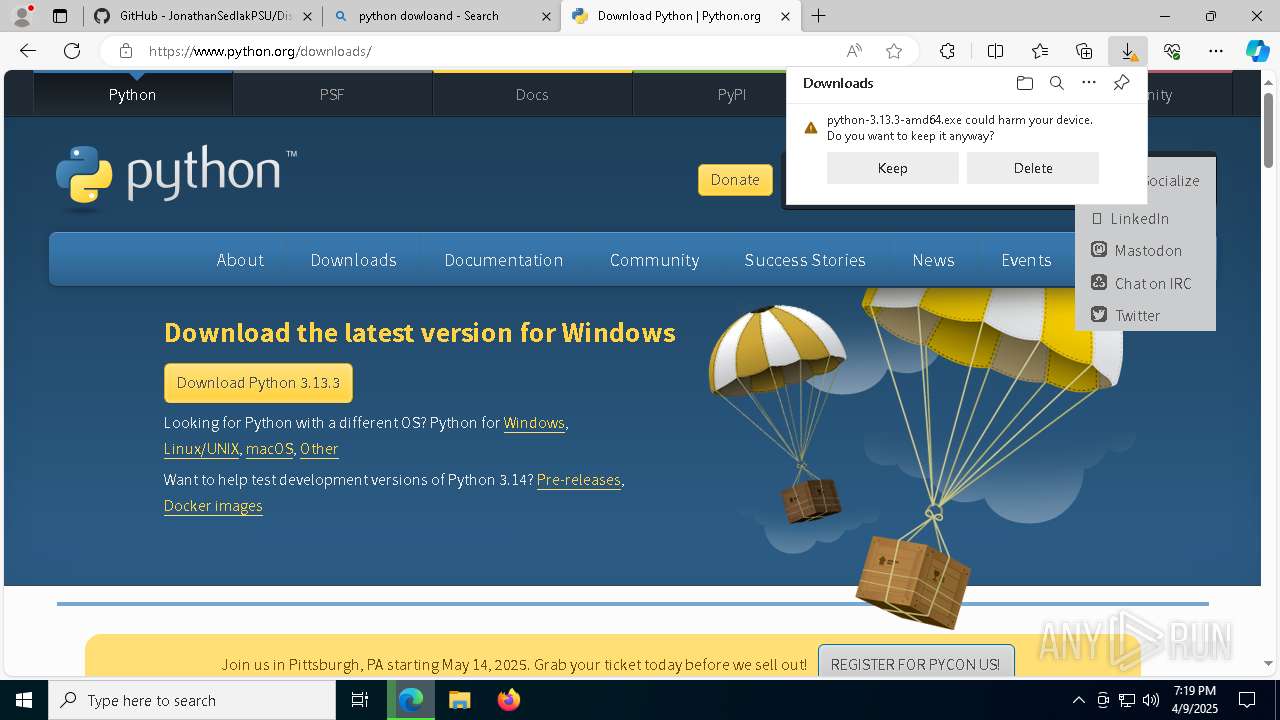1280x720 pixels.
Task: Open the Windows Start menu
Action: click(24, 700)
